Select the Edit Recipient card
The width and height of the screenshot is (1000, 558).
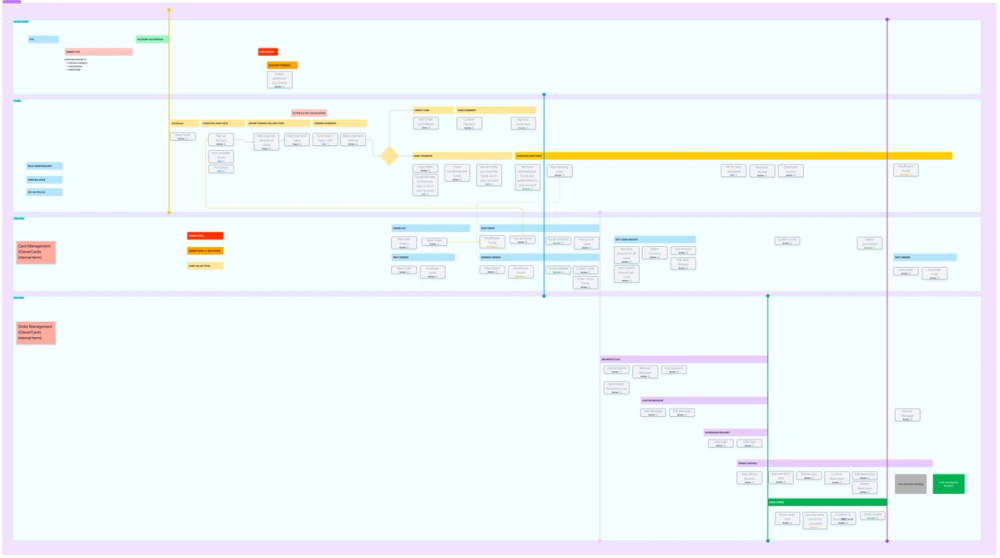(673, 369)
